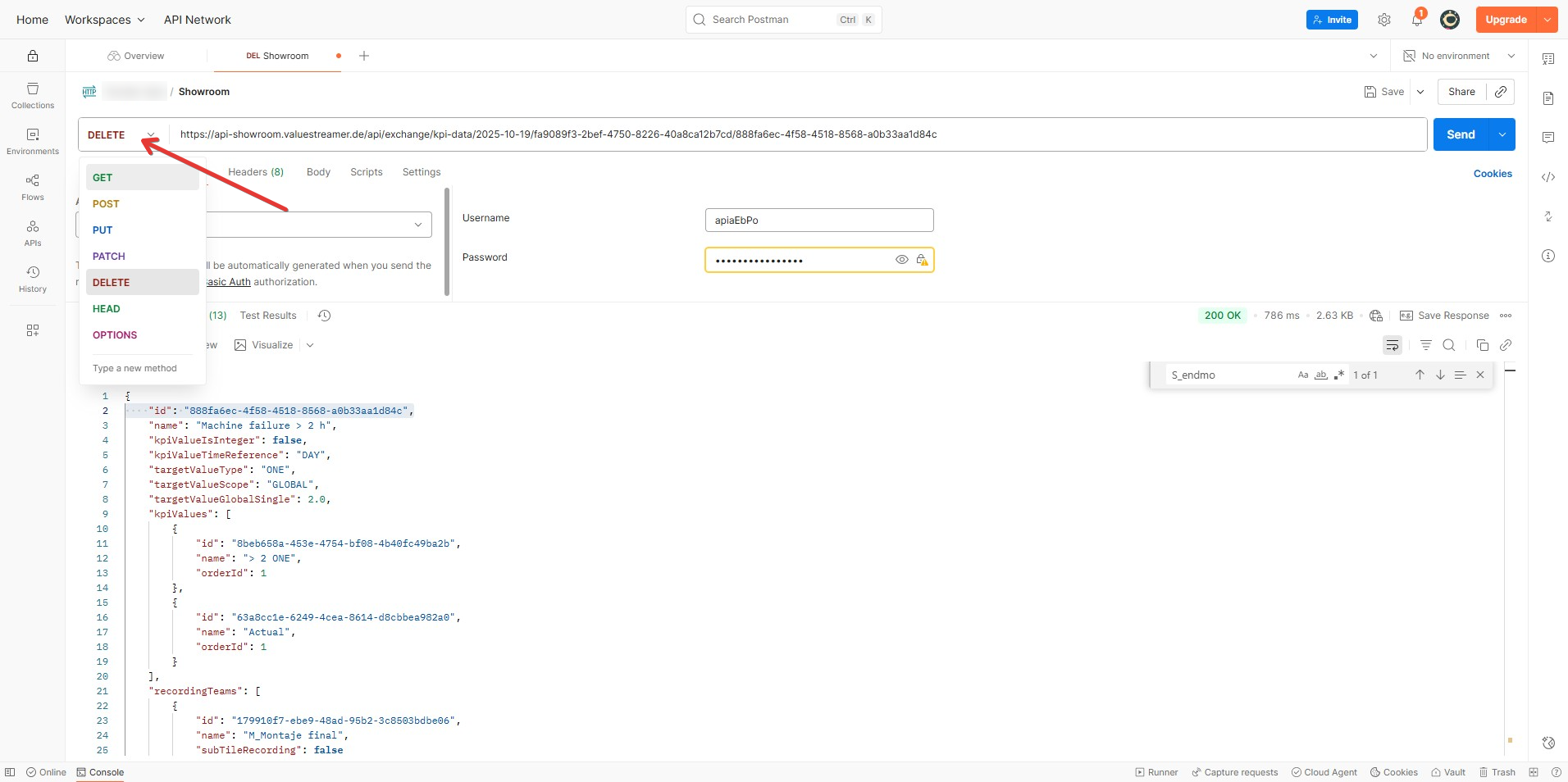Select POST from the method list
The image size is (1568, 782).
pos(106,203)
